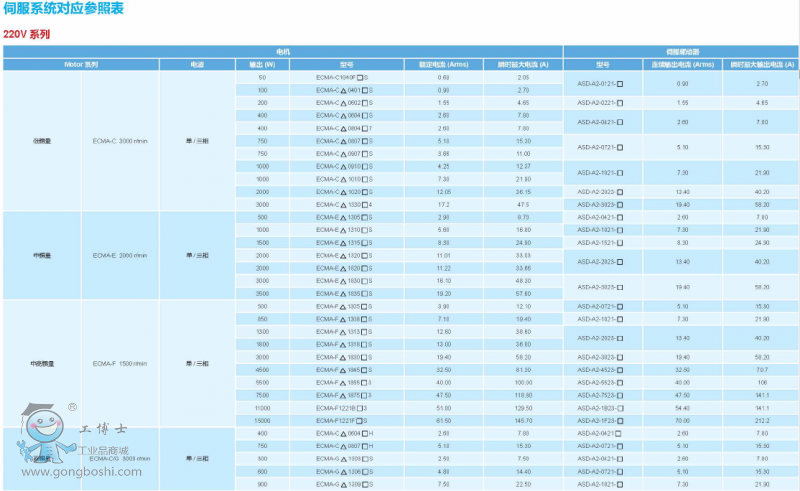
Task: Select the ECMA-F 1500 r/min series cell
Action: (x=119, y=363)
